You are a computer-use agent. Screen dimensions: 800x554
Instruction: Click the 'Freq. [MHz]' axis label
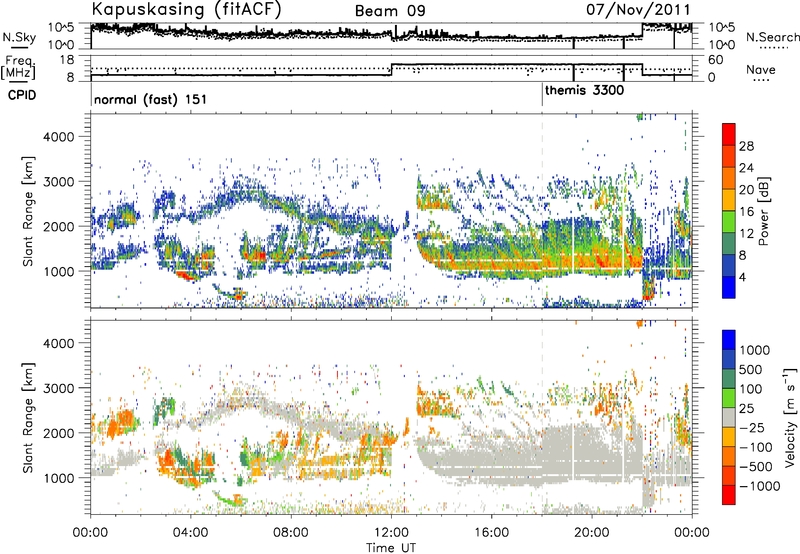coord(18,67)
